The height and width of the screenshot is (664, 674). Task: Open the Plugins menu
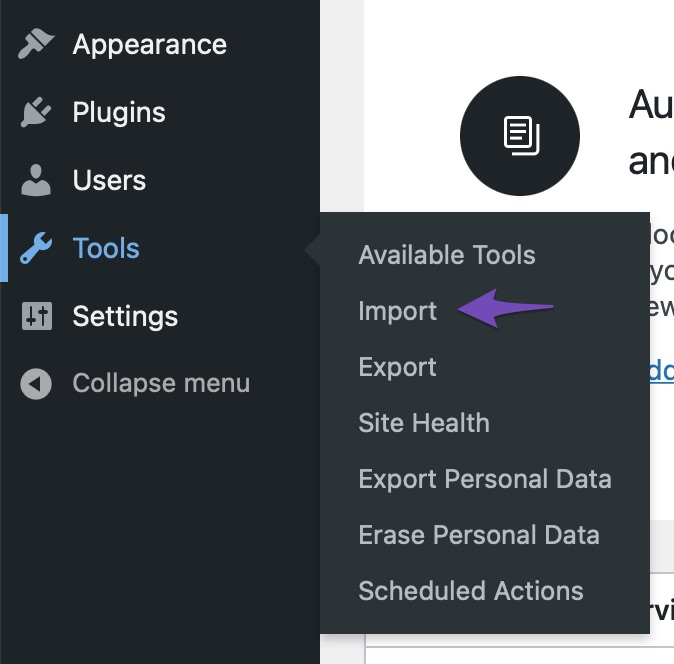point(119,112)
